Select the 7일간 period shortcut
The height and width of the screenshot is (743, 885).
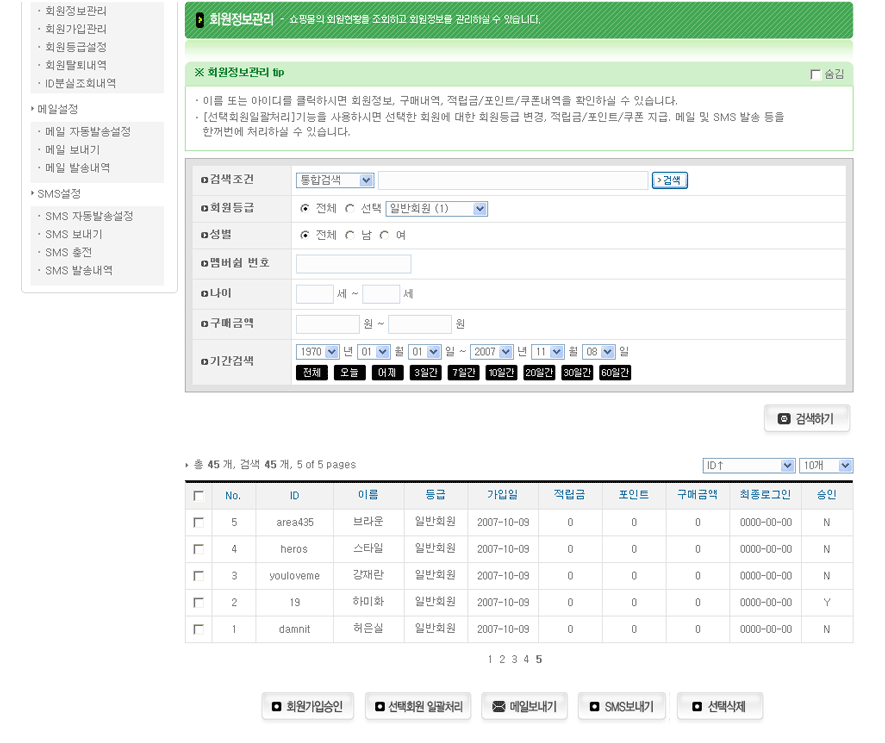click(x=464, y=373)
